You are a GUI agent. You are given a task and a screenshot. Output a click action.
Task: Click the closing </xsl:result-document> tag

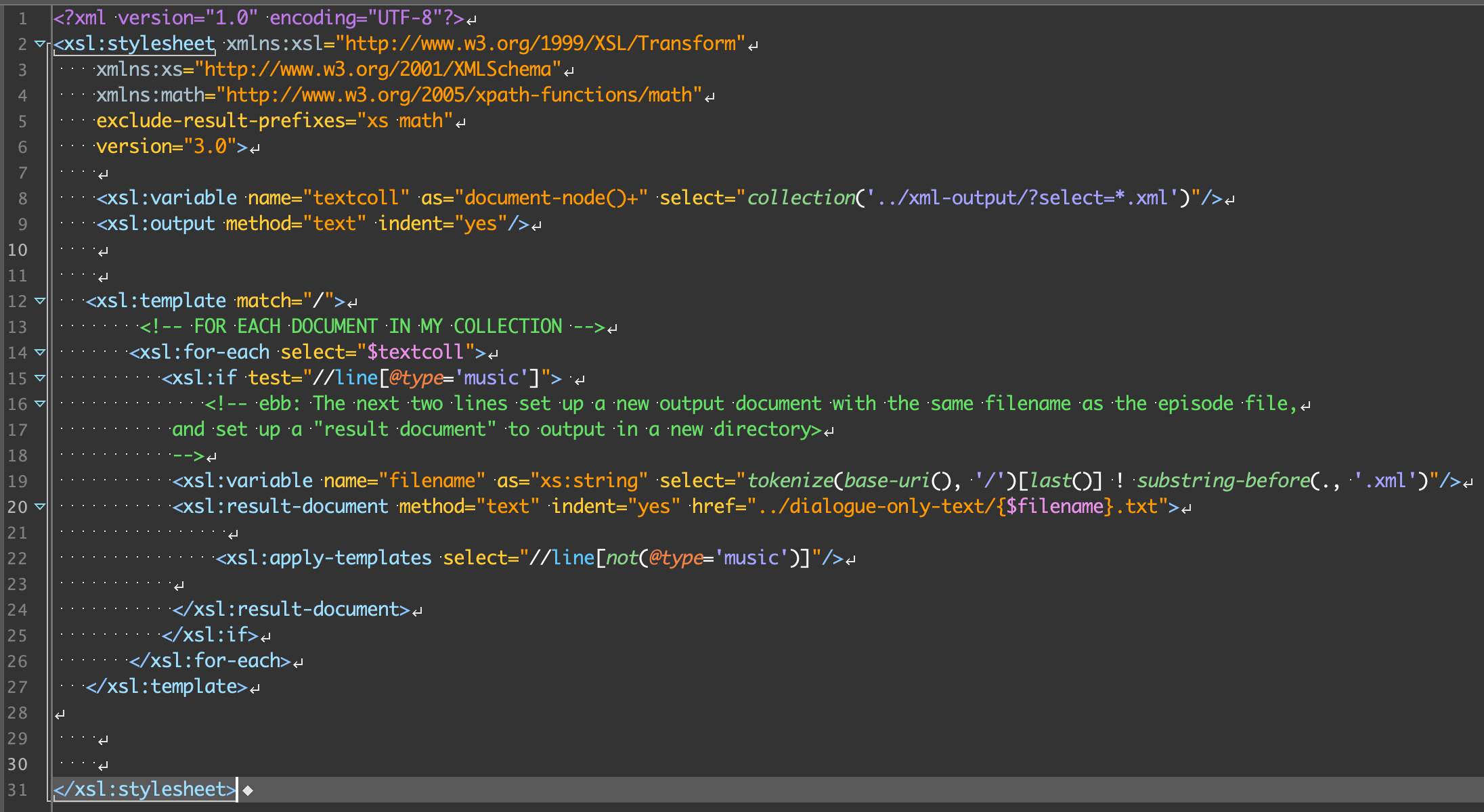pos(291,610)
